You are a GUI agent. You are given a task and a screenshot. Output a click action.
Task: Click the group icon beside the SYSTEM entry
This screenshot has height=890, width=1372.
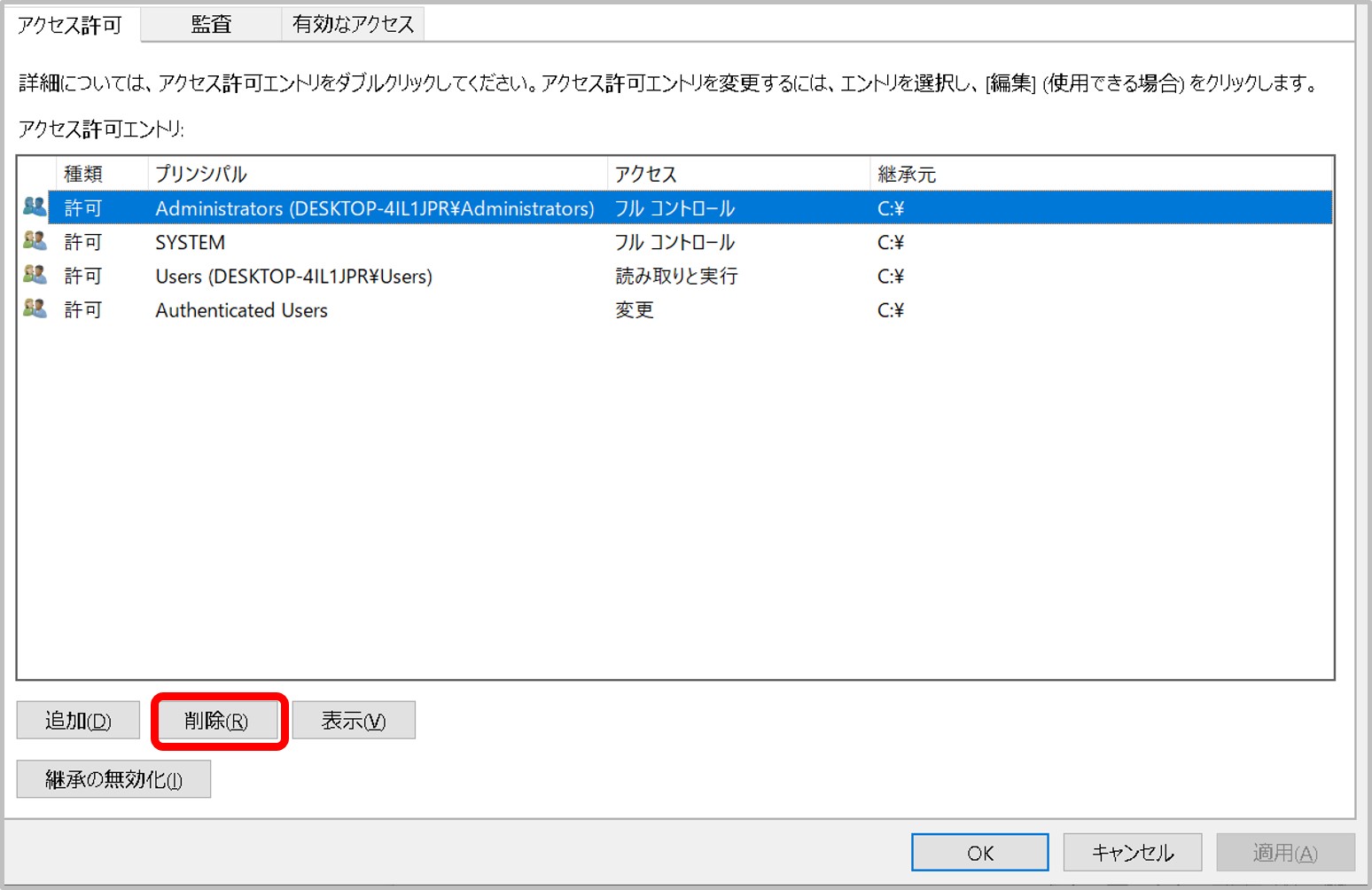(35, 241)
